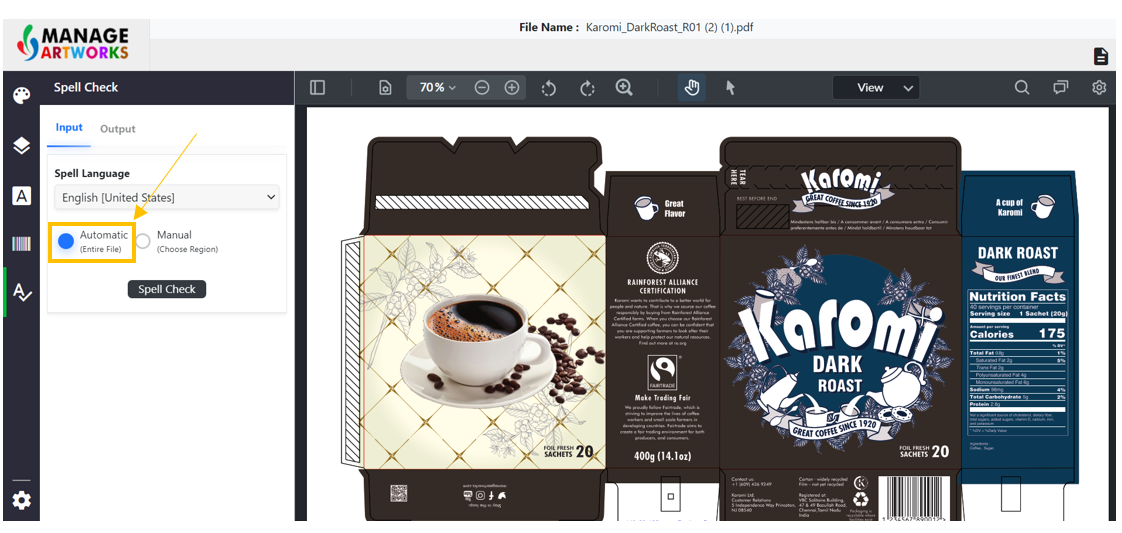Open the Spell Language dropdown

pos(167,197)
